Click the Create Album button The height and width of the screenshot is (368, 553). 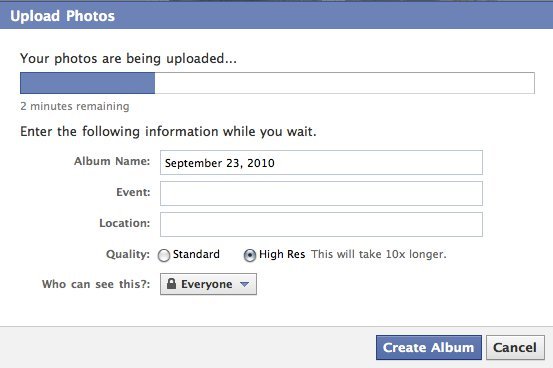coord(429,348)
